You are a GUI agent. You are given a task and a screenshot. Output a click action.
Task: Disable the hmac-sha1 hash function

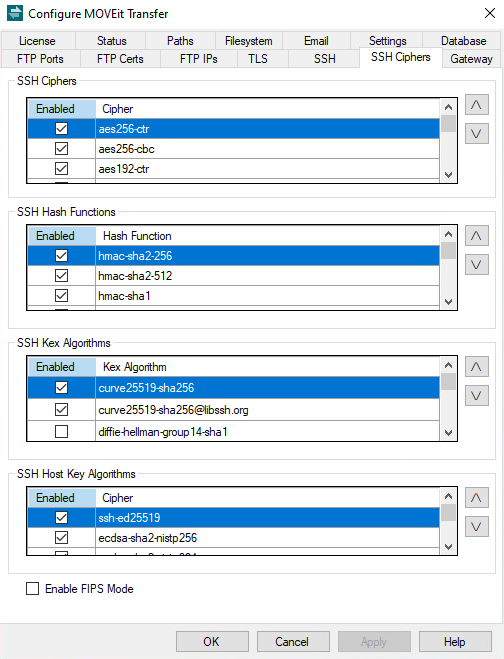61,295
